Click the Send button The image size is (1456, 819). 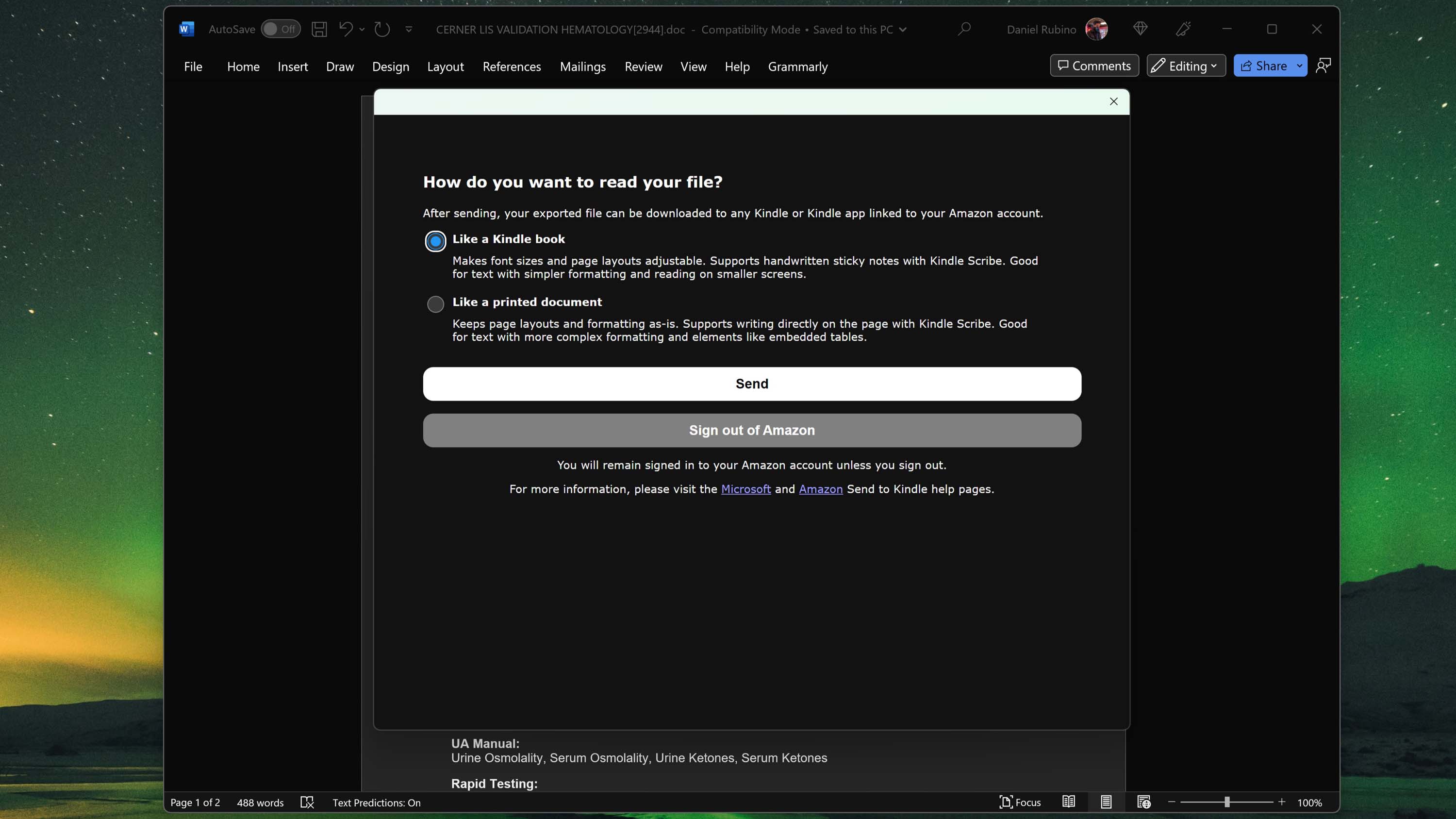click(x=751, y=384)
